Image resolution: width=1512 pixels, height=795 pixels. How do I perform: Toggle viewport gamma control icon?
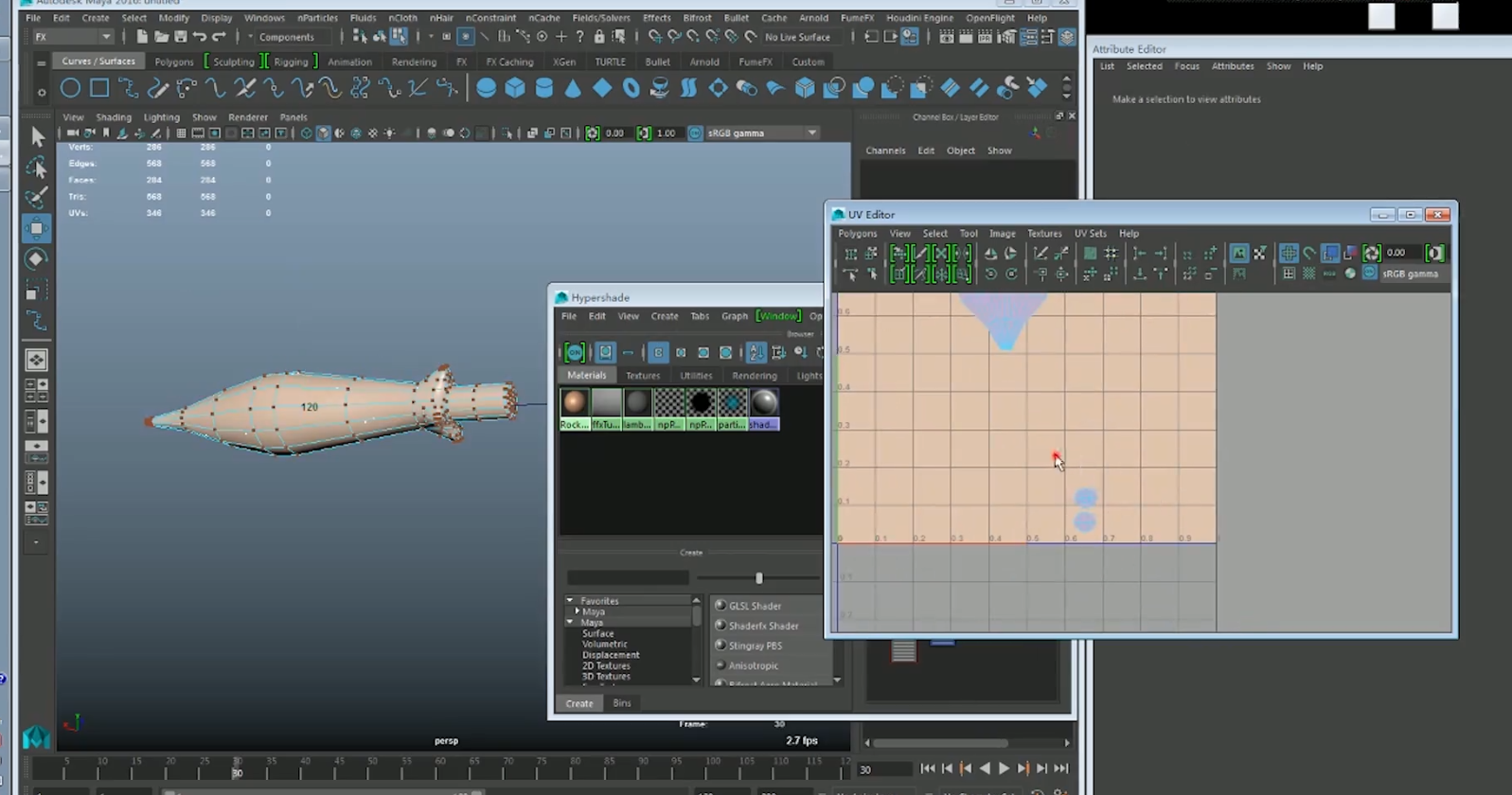644,133
